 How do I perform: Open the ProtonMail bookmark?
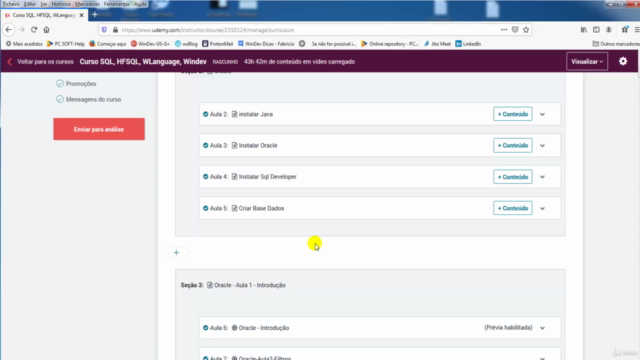click(218, 44)
